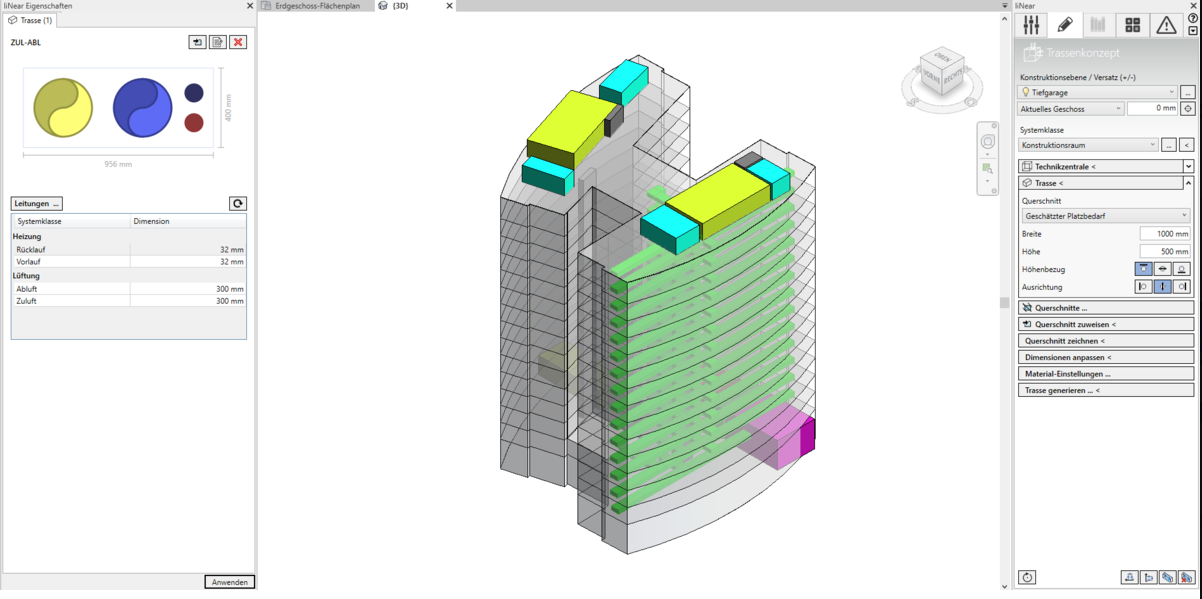The image size is (1202, 599).
Task: Open the sliders settings tab in liNear panel
Action: (x=1031, y=25)
